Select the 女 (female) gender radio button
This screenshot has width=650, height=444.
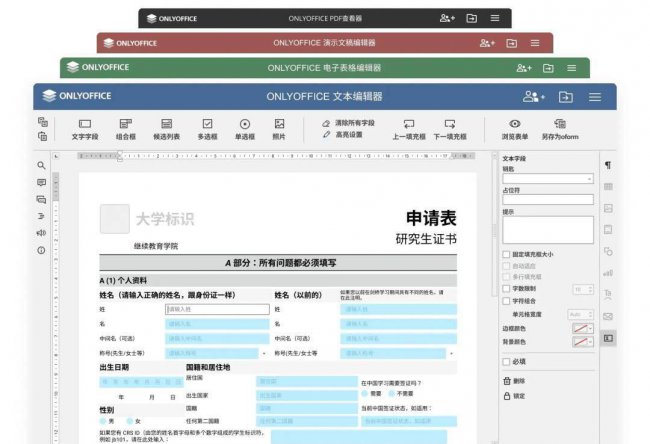(x=130, y=421)
